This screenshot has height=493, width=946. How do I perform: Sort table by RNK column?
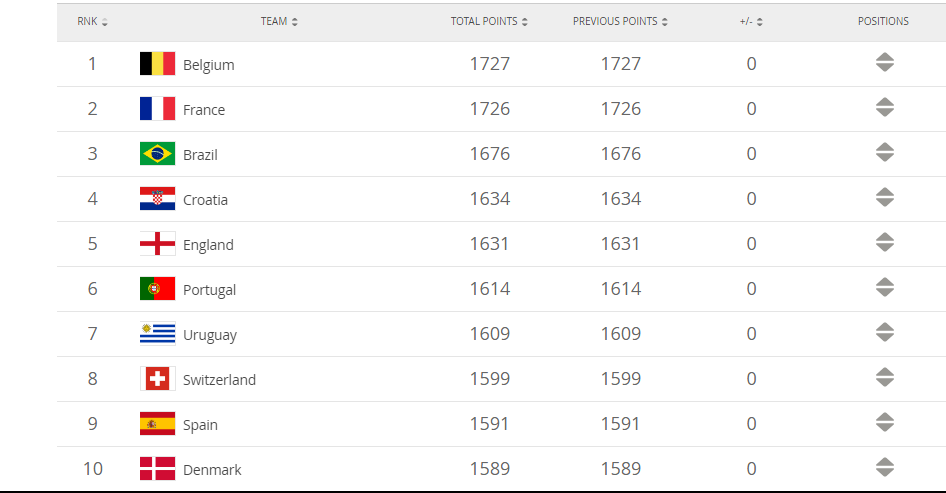click(x=93, y=21)
